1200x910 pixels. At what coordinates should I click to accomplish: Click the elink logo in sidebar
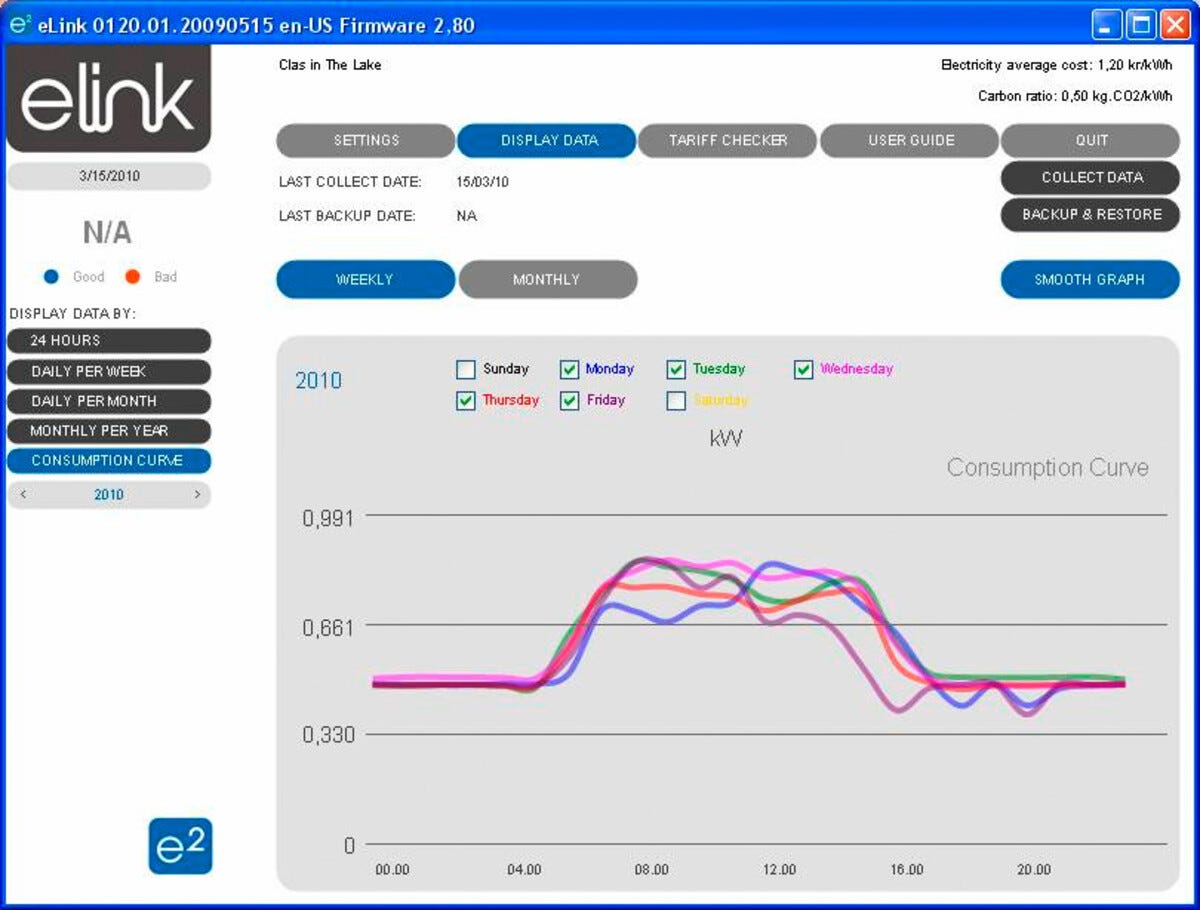tap(108, 99)
